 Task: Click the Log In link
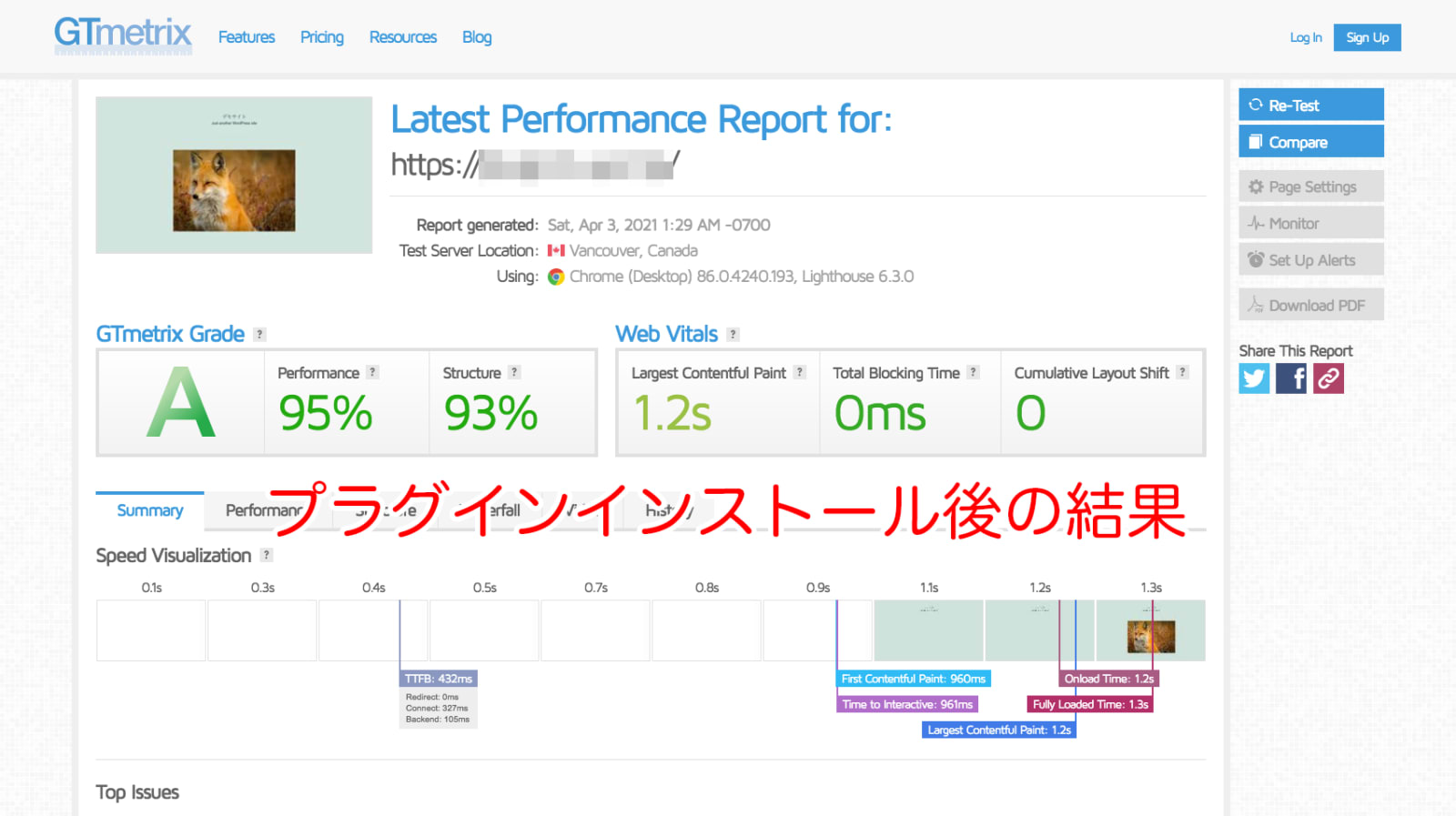pos(1306,37)
